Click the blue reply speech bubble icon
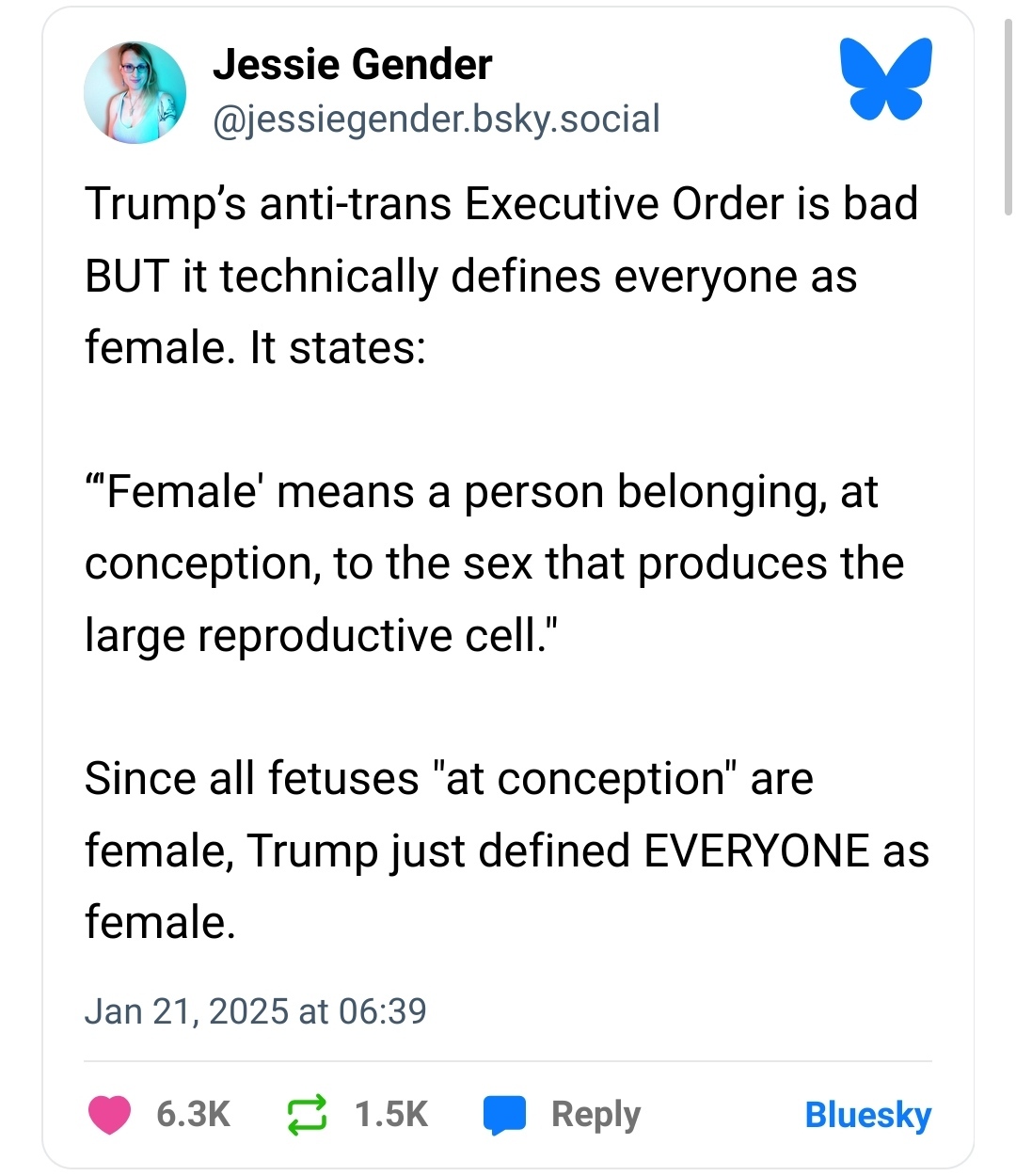The width and height of the screenshot is (1016, 1176). 504,1116
